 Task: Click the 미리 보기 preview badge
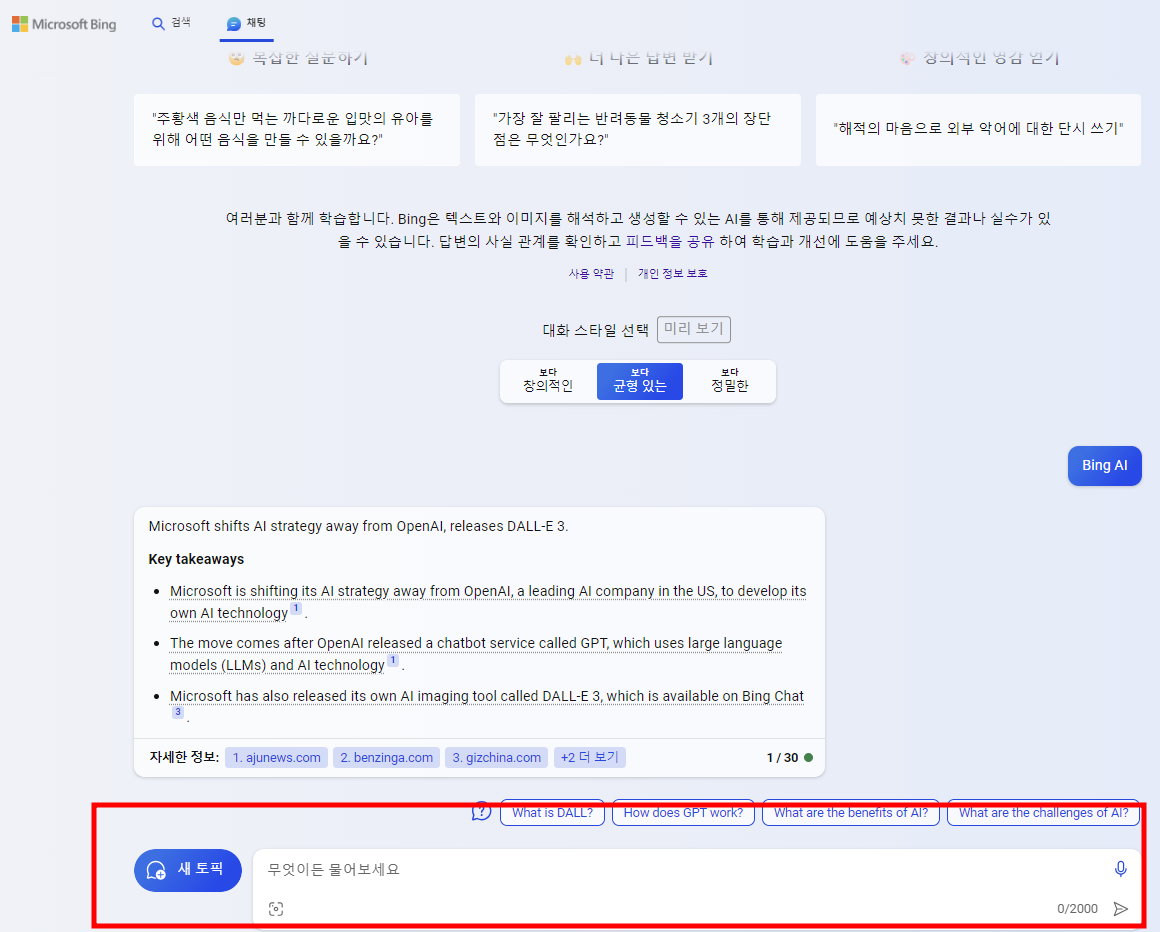(x=693, y=329)
